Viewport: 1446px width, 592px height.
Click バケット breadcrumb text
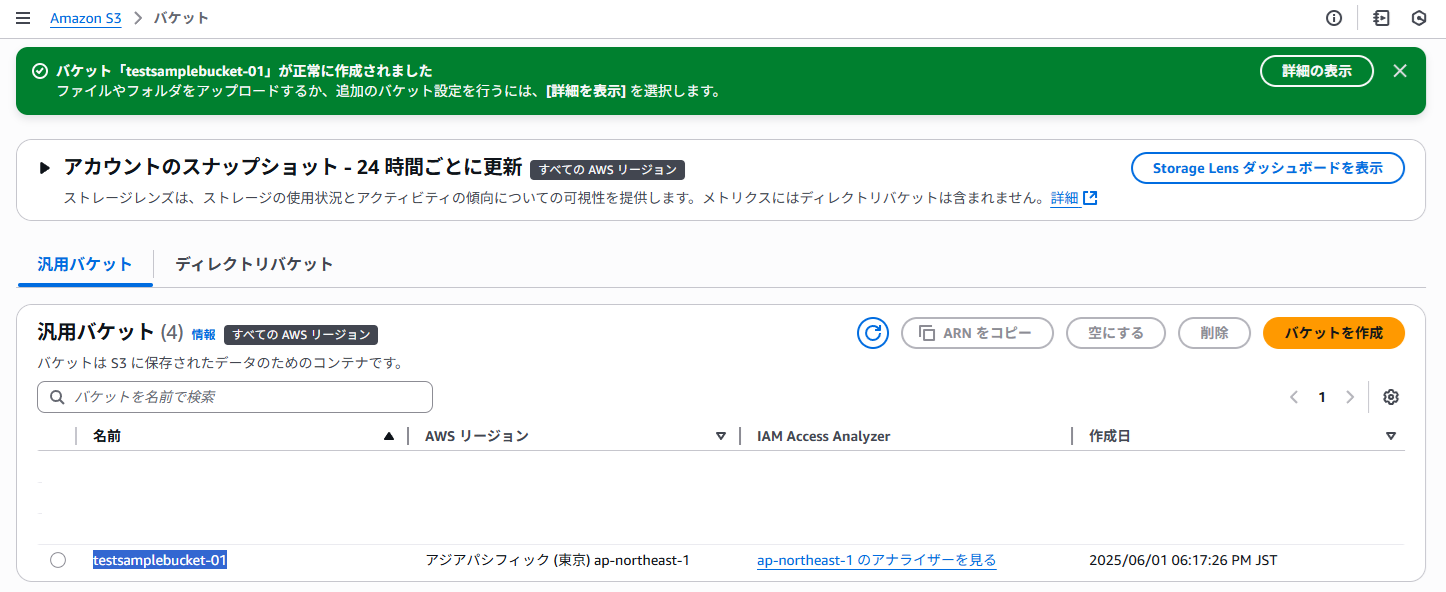tap(181, 18)
